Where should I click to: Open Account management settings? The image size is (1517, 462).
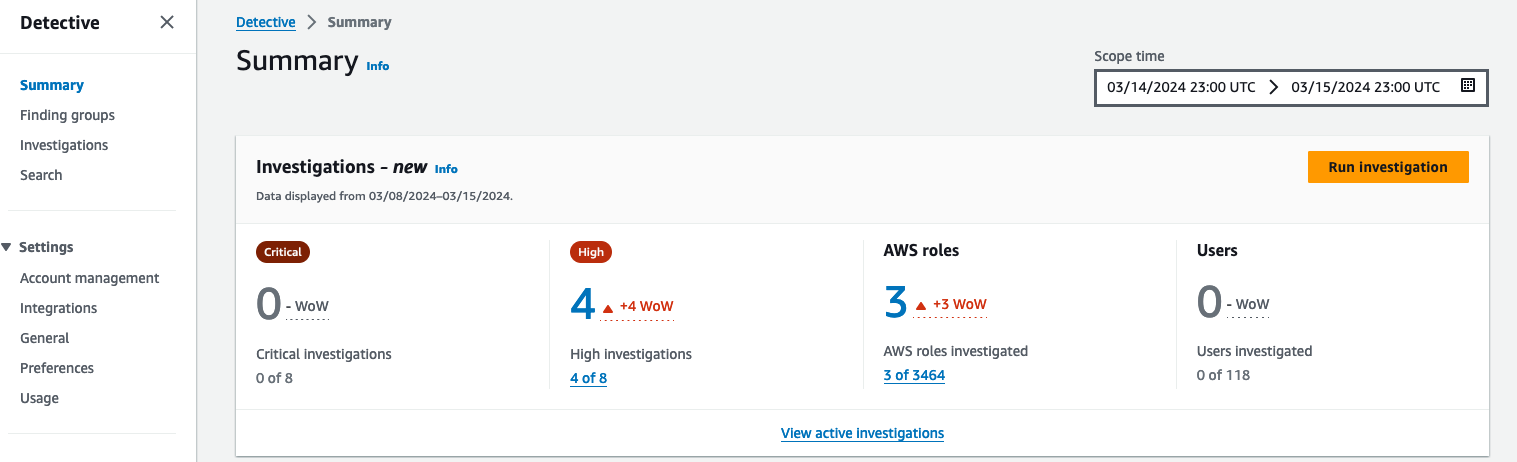coord(89,278)
